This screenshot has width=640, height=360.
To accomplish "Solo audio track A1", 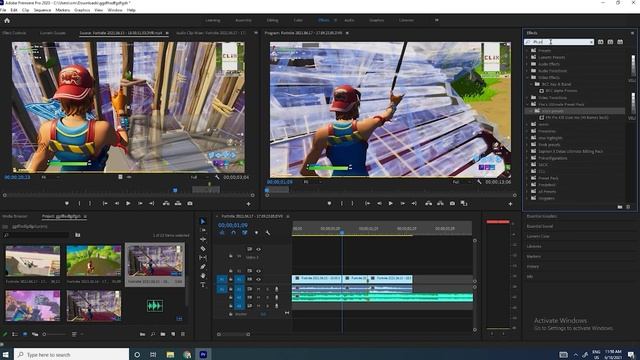I will (x=268, y=289).
